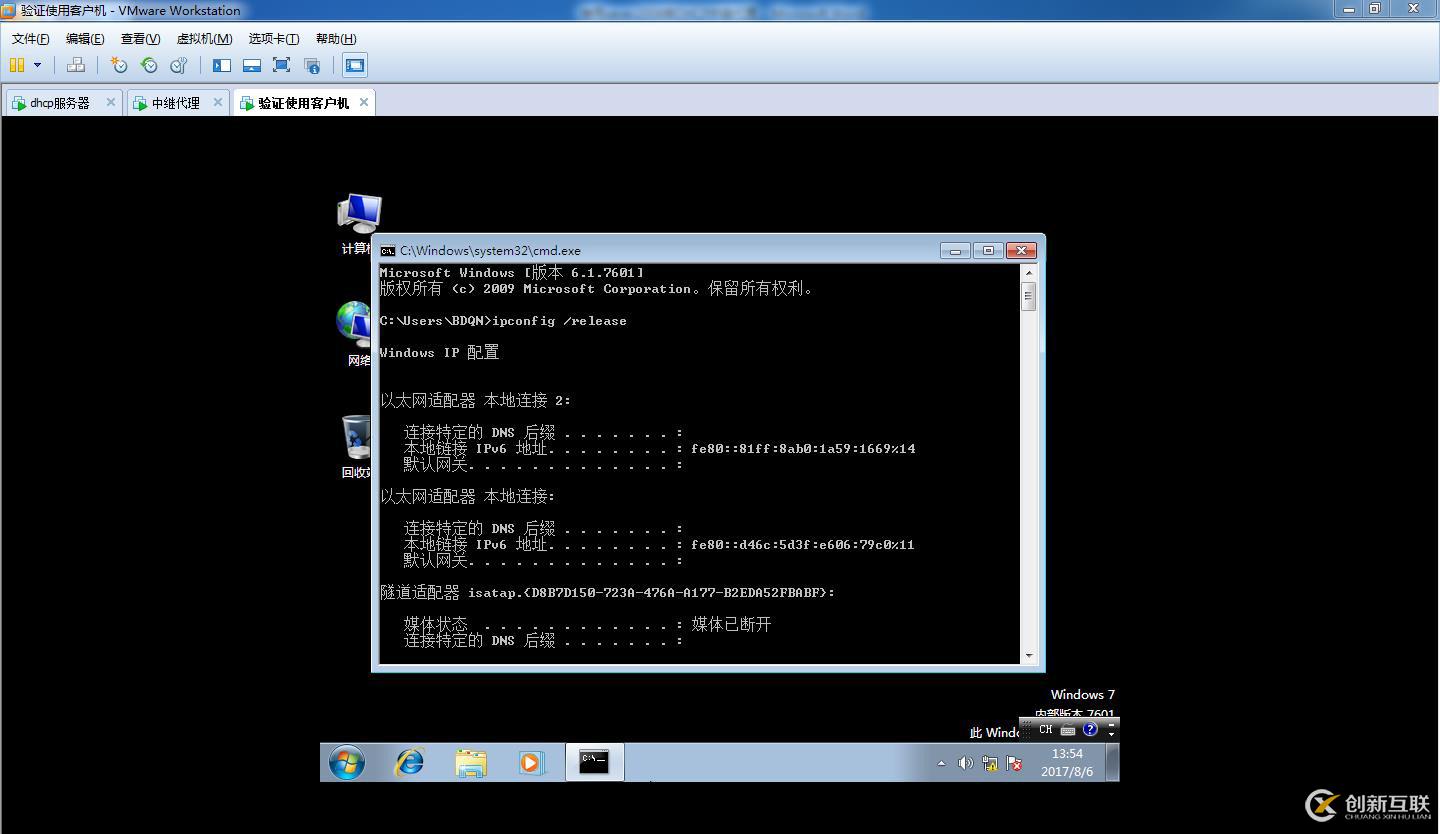Click the cmd window scroll up arrow
1440x834 pixels.
point(1028,272)
